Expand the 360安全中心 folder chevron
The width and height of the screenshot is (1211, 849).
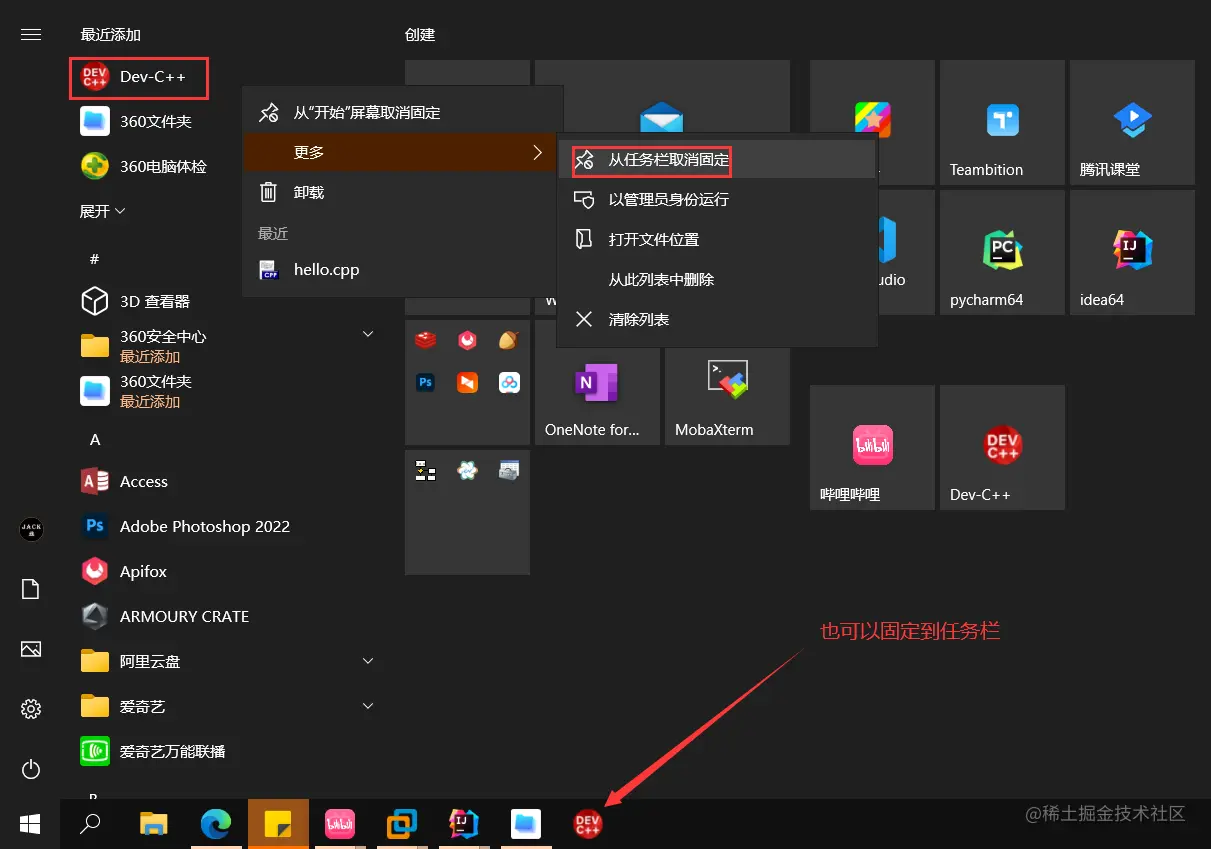367,334
